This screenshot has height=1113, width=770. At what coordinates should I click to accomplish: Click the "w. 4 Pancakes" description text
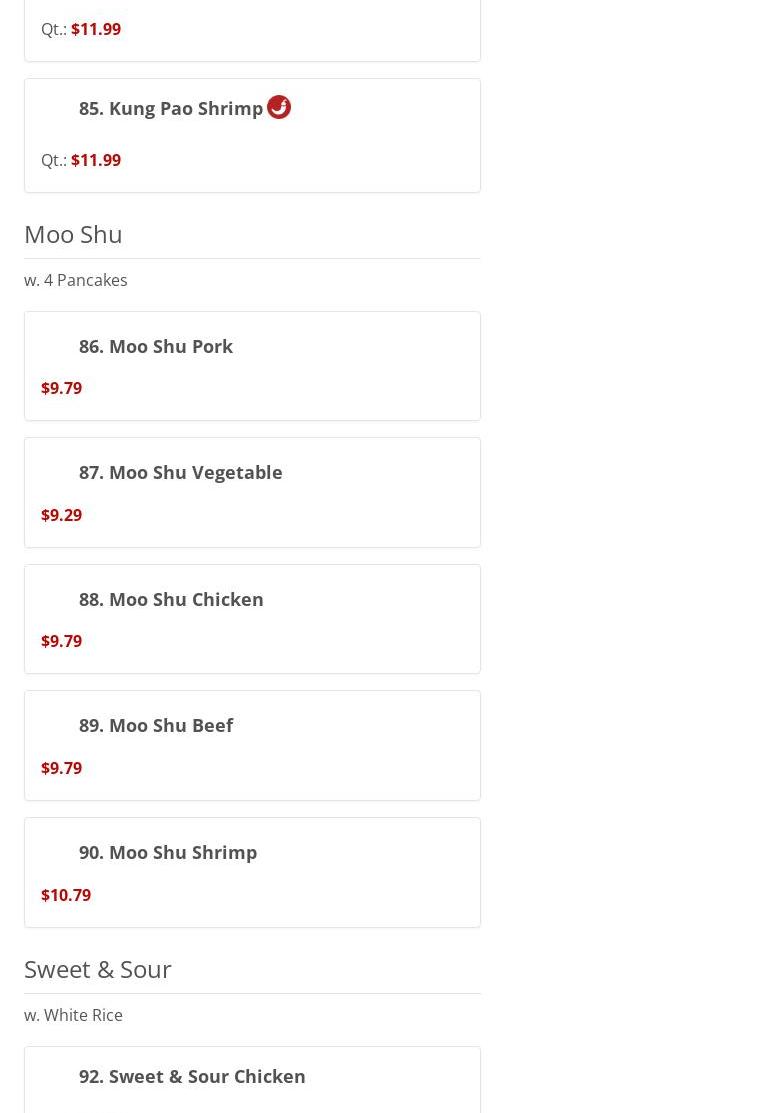click(x=76, y=280)
